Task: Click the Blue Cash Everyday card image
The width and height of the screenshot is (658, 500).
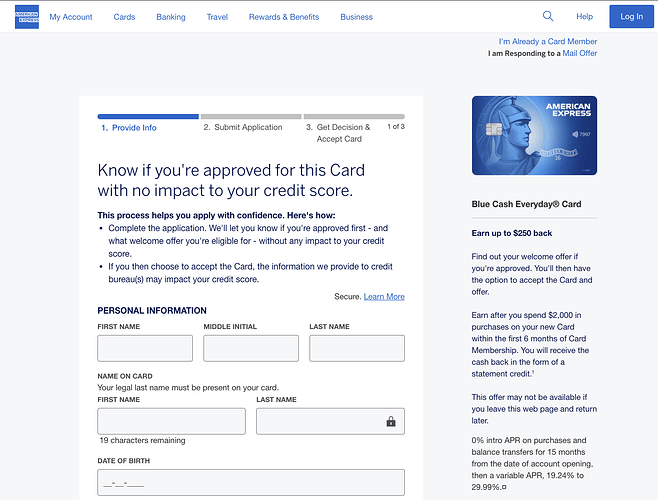Action: 534,135
